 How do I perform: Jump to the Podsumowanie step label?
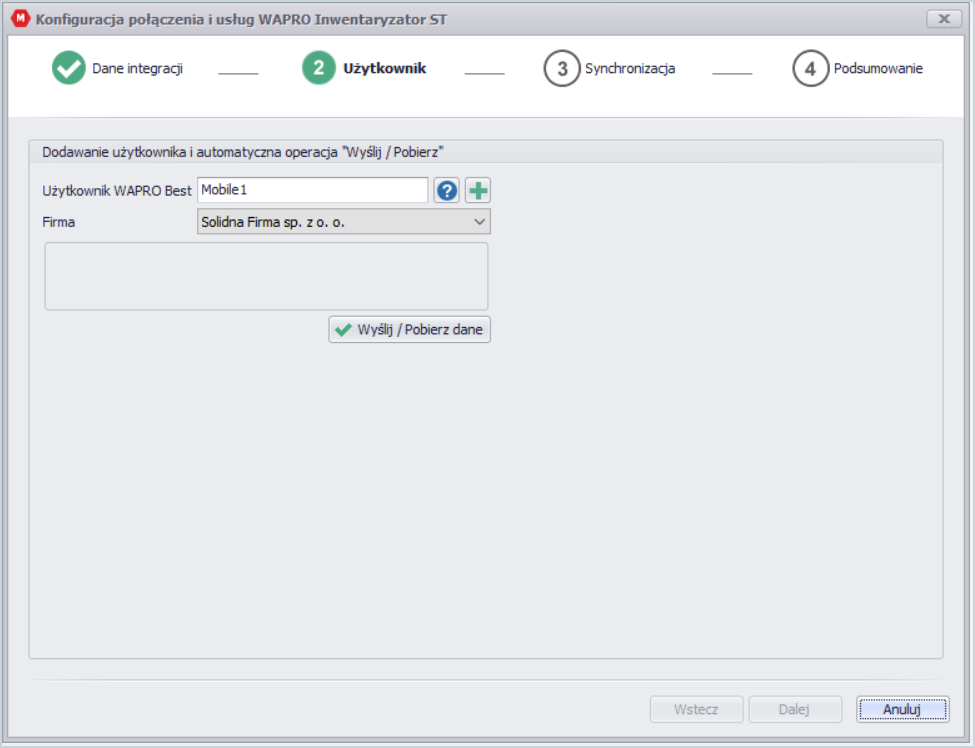pos(878,68)
